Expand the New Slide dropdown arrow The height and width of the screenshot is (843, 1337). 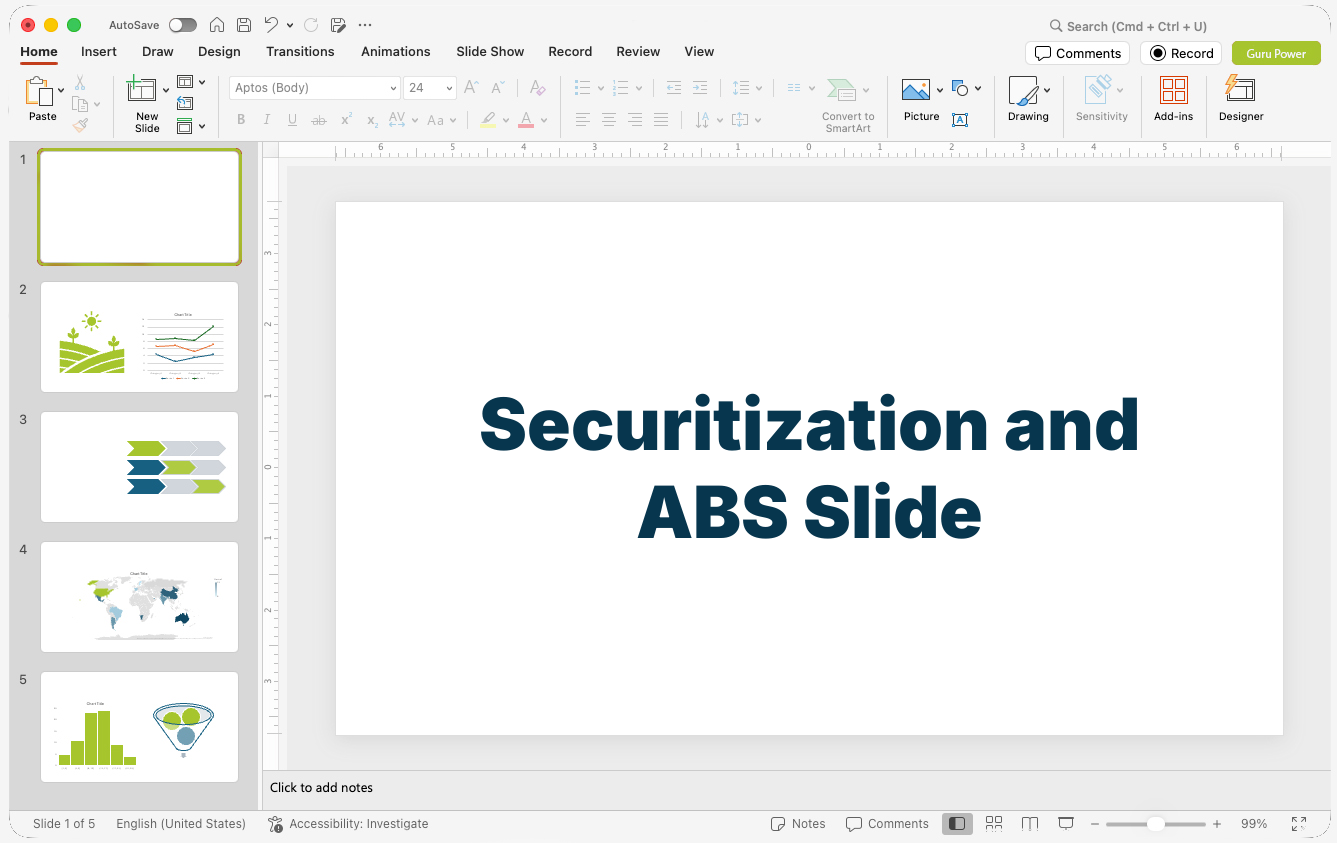[166, 91]
